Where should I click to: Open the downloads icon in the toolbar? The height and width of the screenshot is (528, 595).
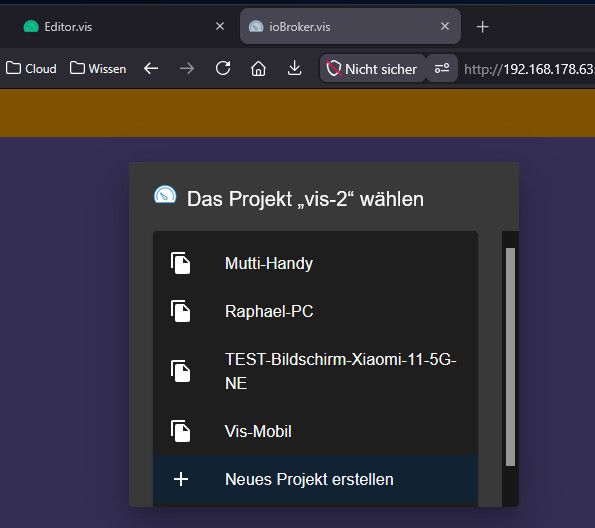point(294,69)
